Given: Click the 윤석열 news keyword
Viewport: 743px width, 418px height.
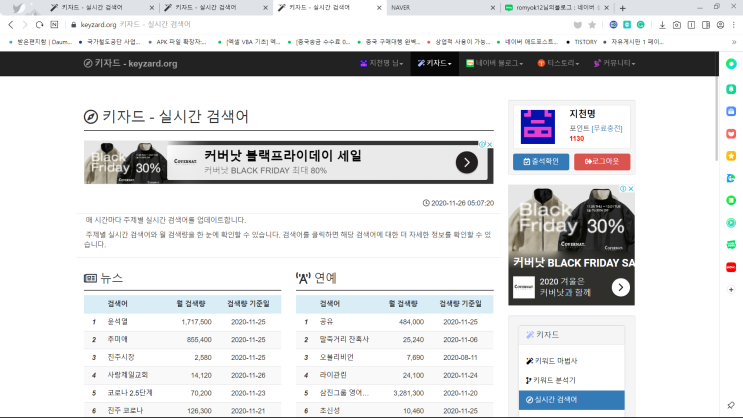Looking at the screenshot, I should 118,322.
